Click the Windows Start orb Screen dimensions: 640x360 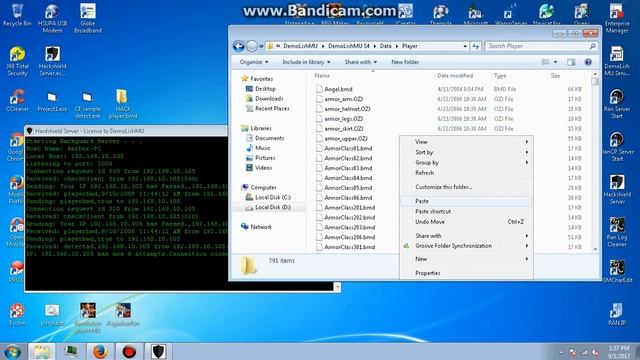(12, 351)
